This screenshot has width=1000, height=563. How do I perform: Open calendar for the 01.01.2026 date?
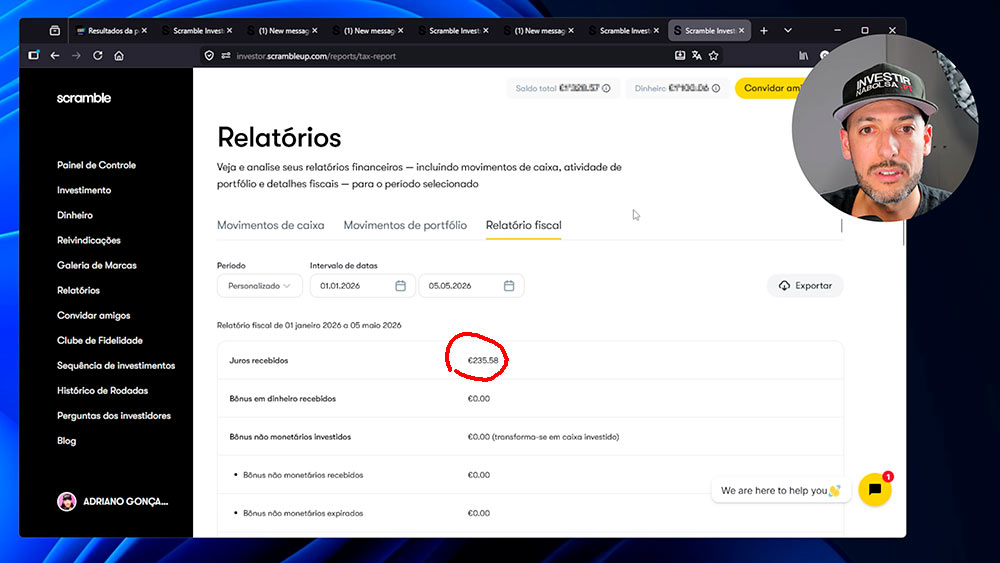tap(400, 286)
